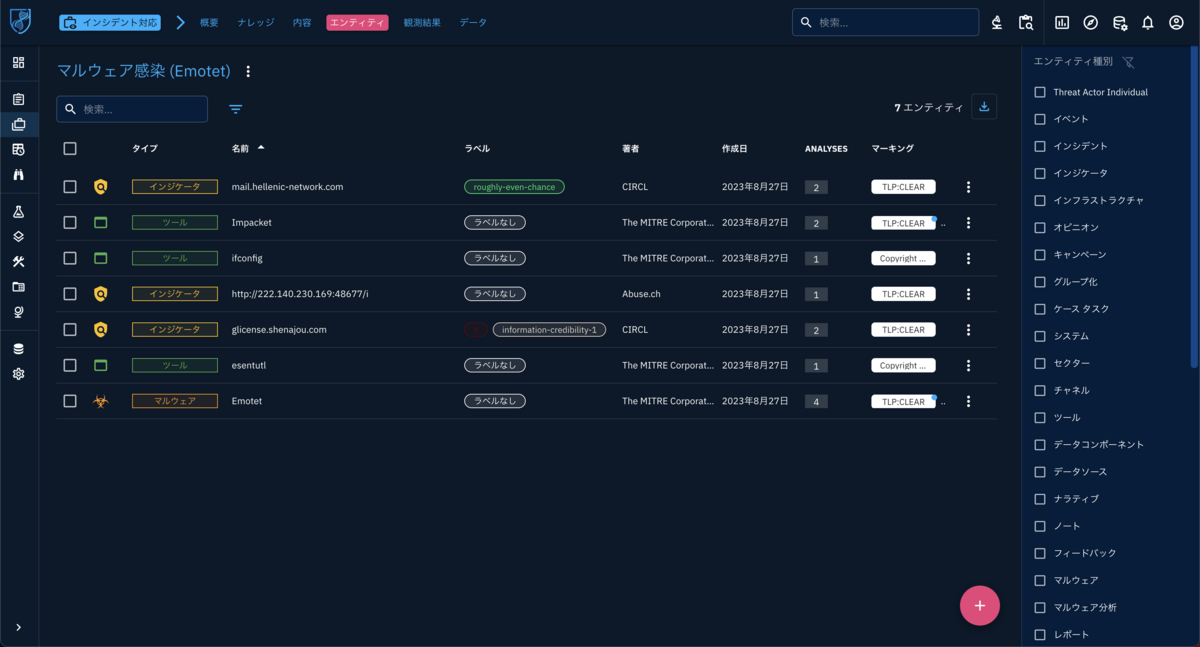Screen dimensions: 1200x647
Task: Open the glicense.shenajou.com entity
Action: [x=279, y=329]
